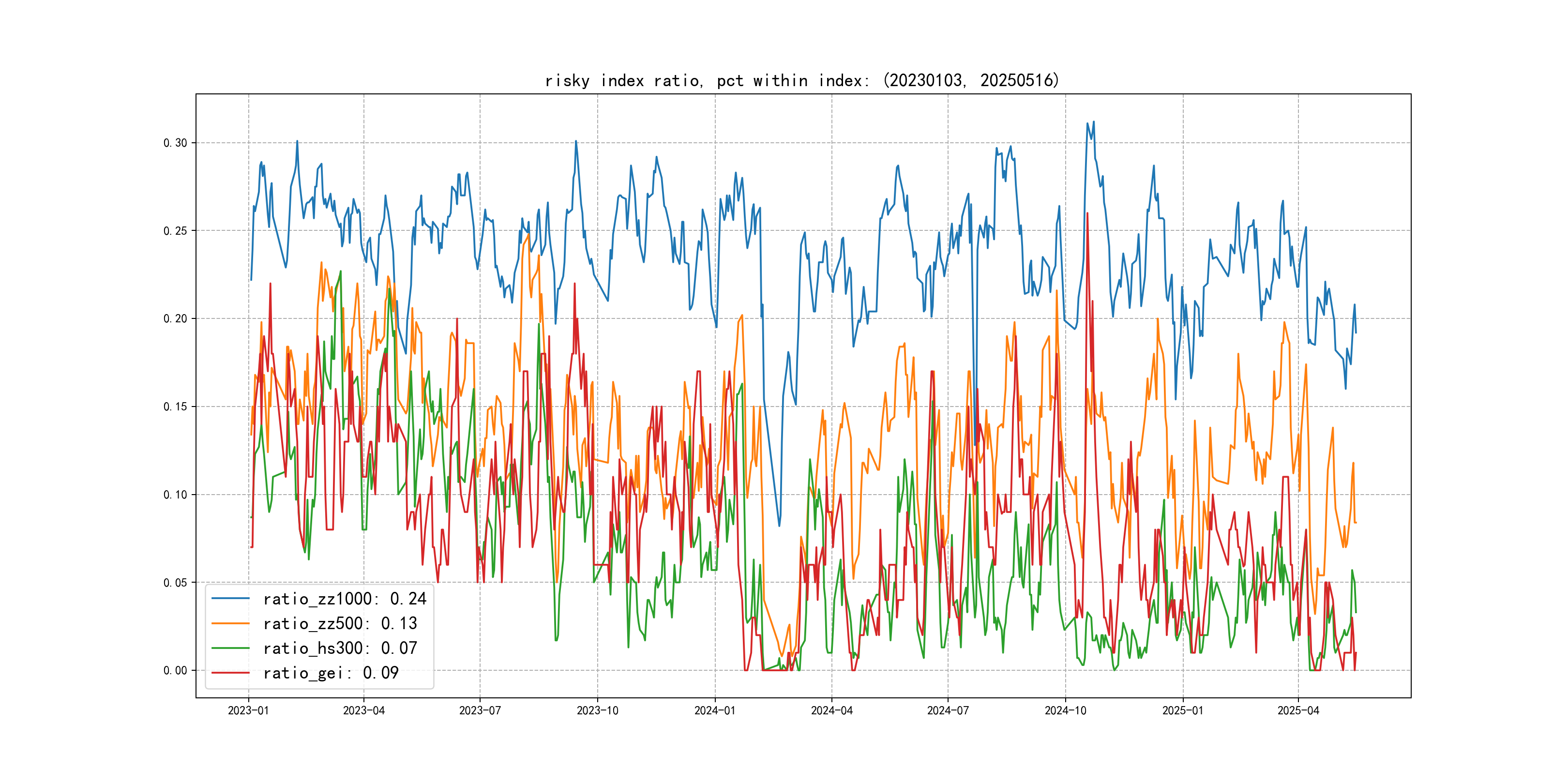The image size is (1568, 784).
Task: Click the 2023-07 x-axis label
Action: point(480,710)
